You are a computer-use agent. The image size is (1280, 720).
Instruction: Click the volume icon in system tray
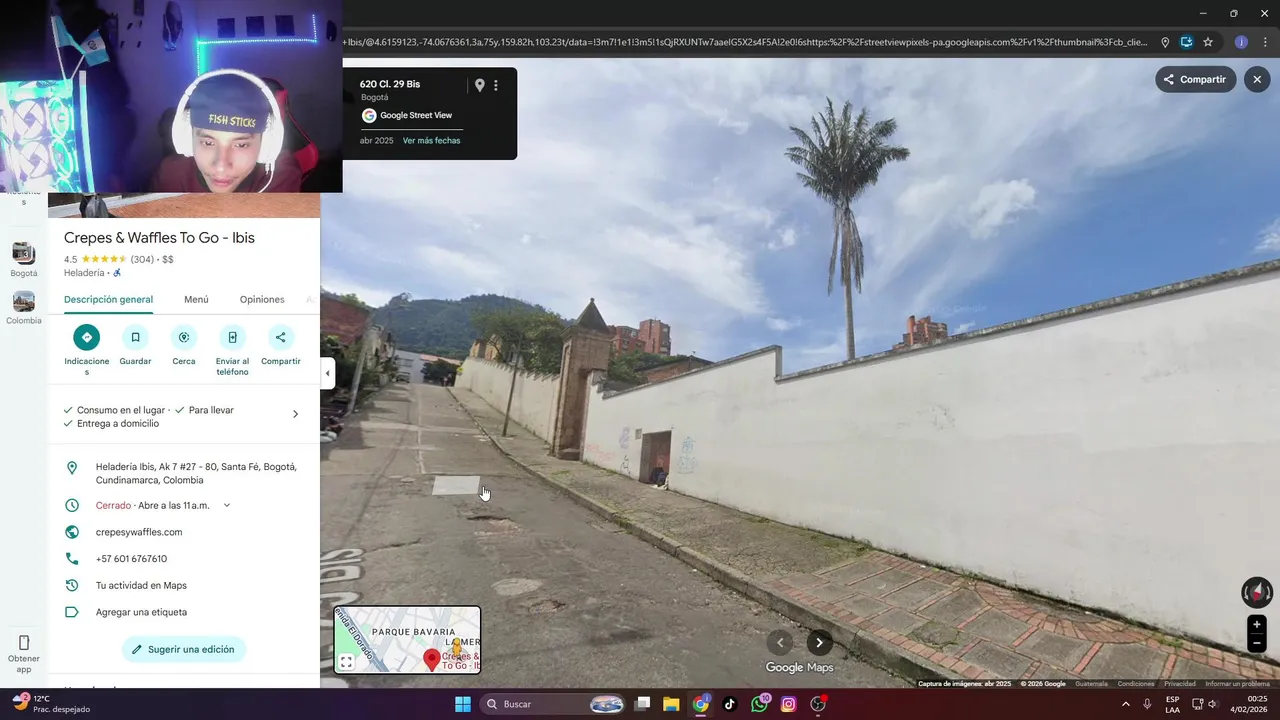pos(1212,704)
